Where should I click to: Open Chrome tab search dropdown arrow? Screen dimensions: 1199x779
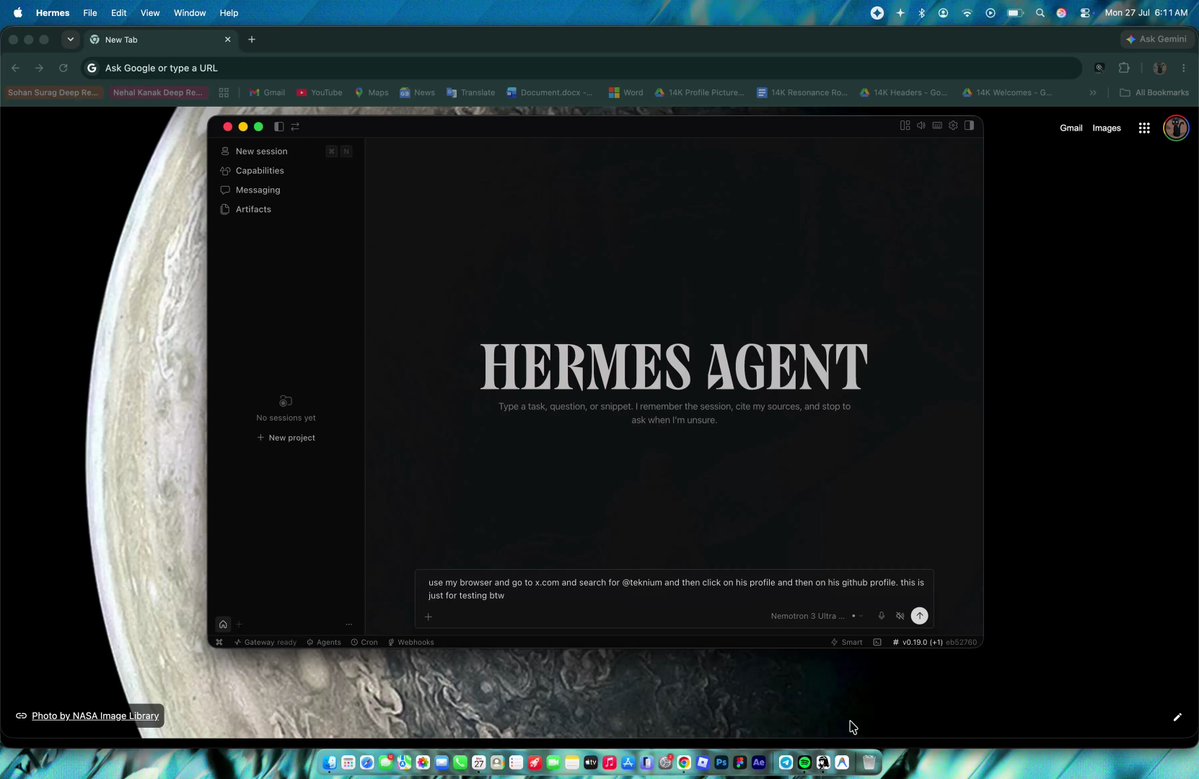(70, 40)
